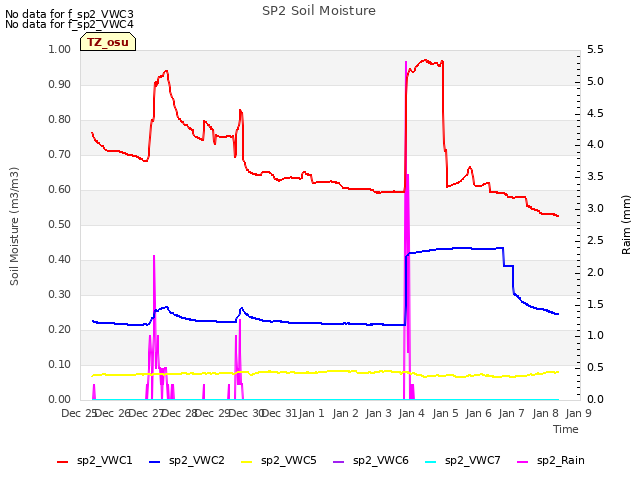Click the 1.00 left axis tick label
The image size is (640, 480).
[x=60, y=49]
